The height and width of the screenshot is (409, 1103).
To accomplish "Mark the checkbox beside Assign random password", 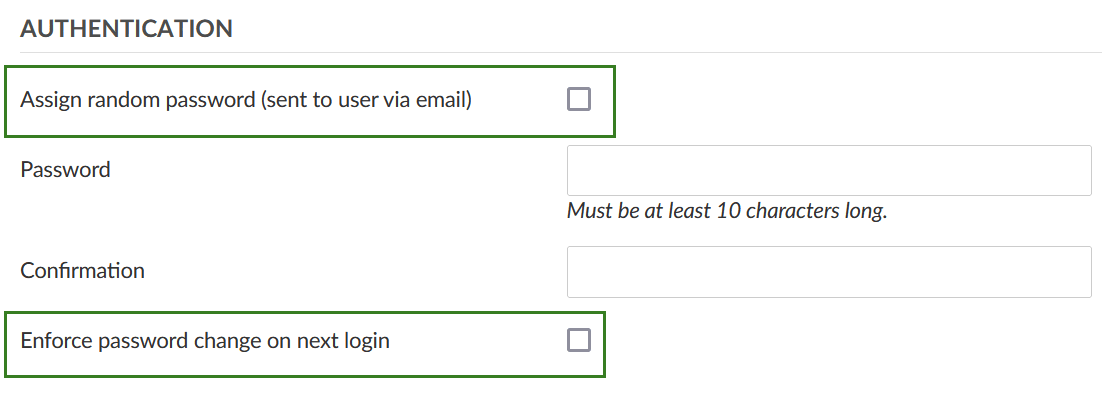I will click(579, 99).
